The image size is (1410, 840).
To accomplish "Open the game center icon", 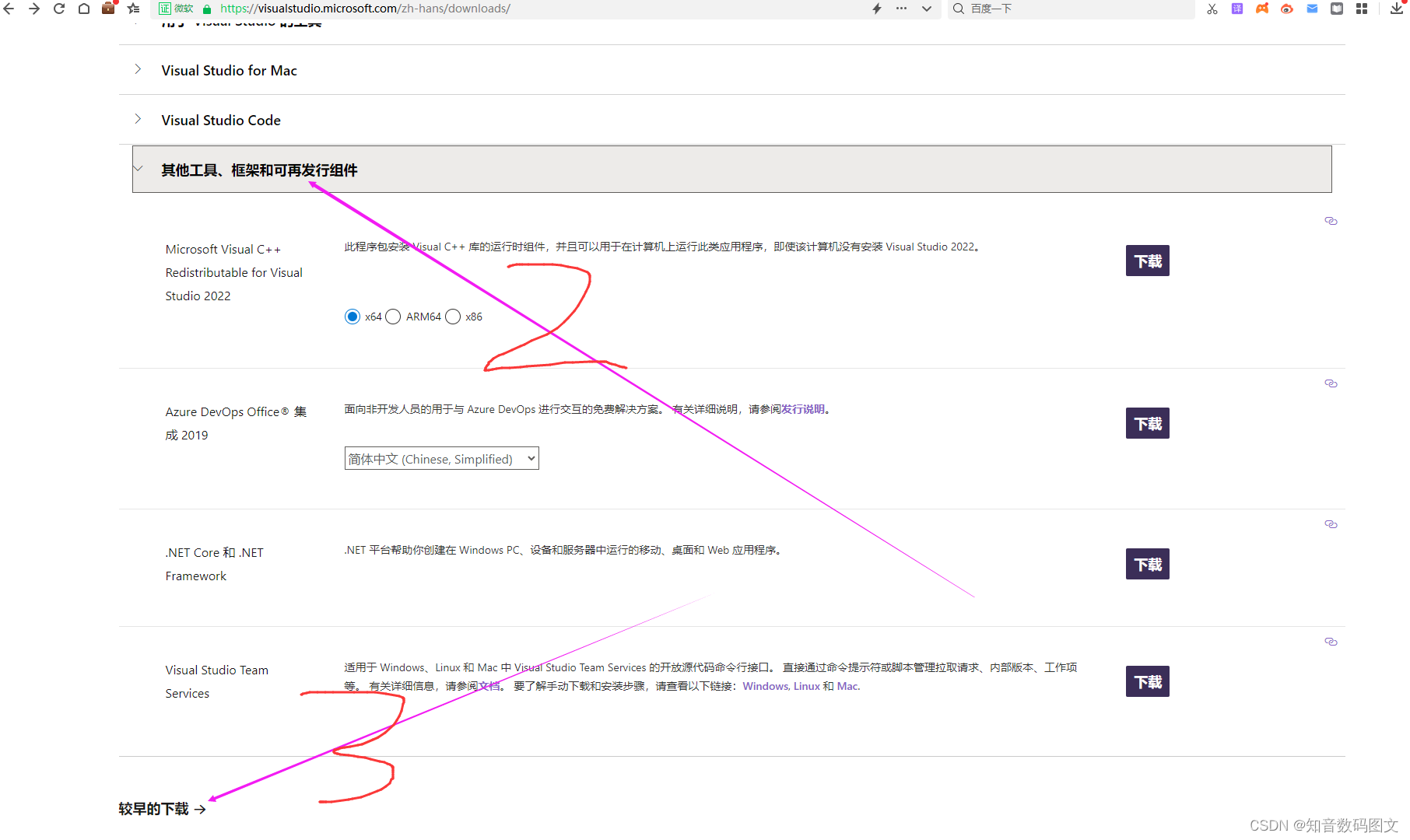I will click(1262, 9).
